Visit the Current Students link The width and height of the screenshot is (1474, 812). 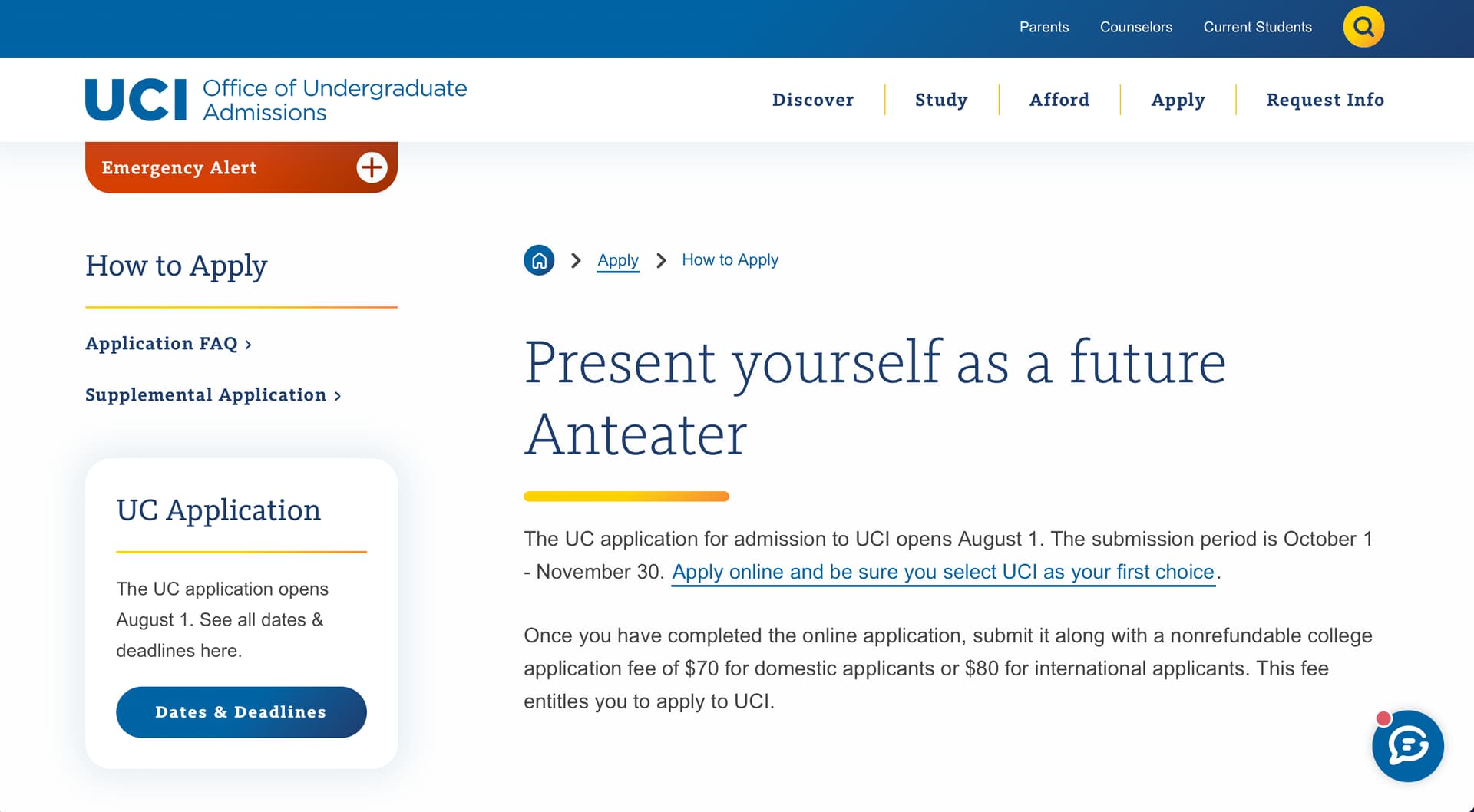[1258, 27]
